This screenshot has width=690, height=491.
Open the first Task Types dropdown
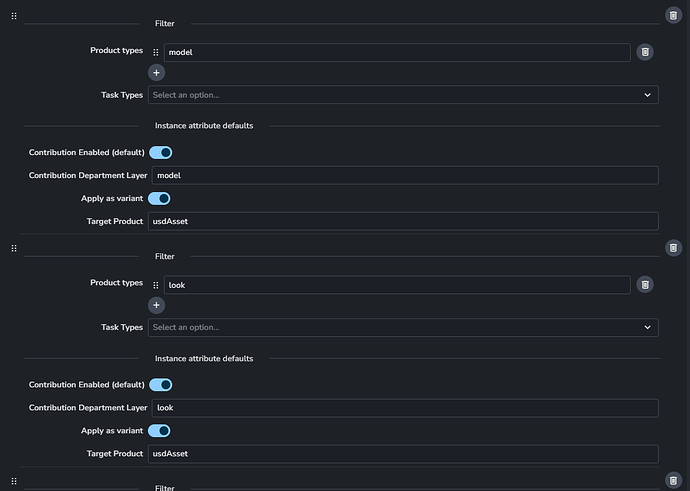403,95
